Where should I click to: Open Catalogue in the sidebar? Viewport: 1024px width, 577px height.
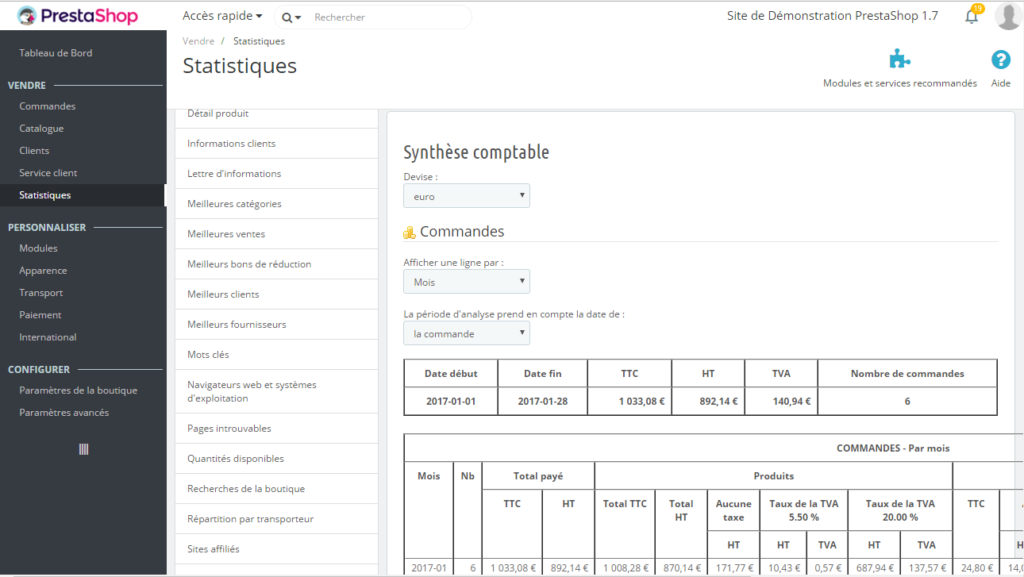tap(41, 129)
